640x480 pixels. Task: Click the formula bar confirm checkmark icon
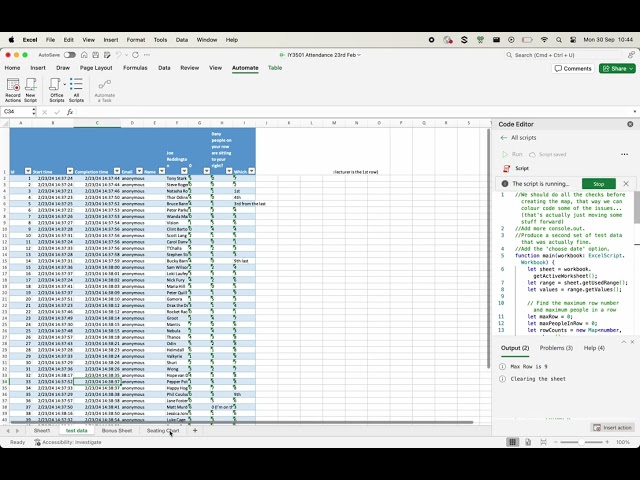[57, 112]
